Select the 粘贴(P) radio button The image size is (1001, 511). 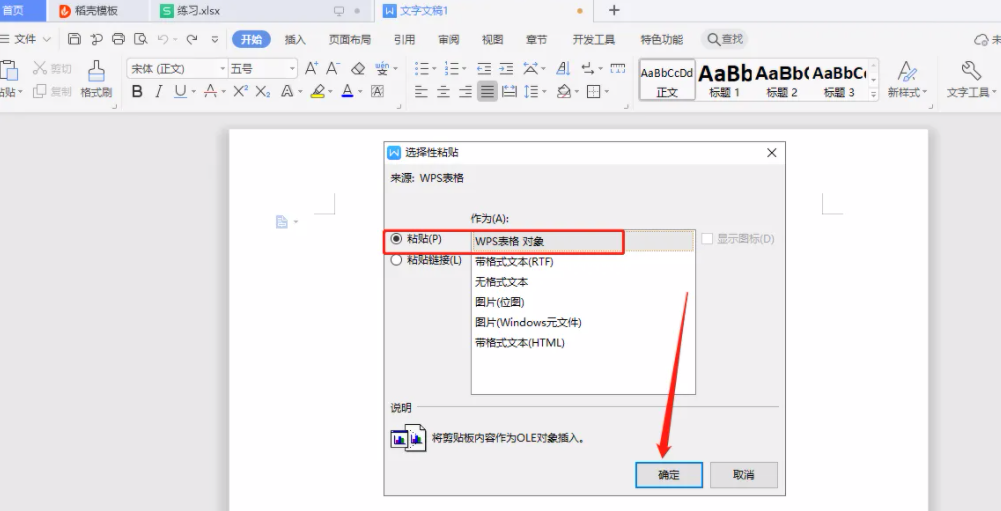(x=396, y=239)
